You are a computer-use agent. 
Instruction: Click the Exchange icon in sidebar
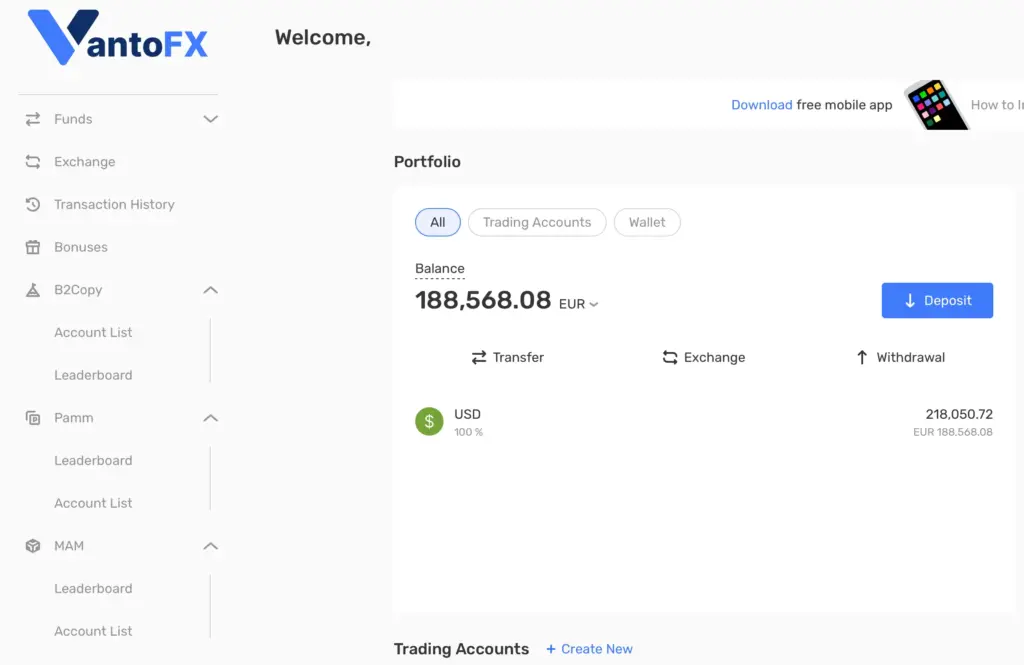[33, 162]
